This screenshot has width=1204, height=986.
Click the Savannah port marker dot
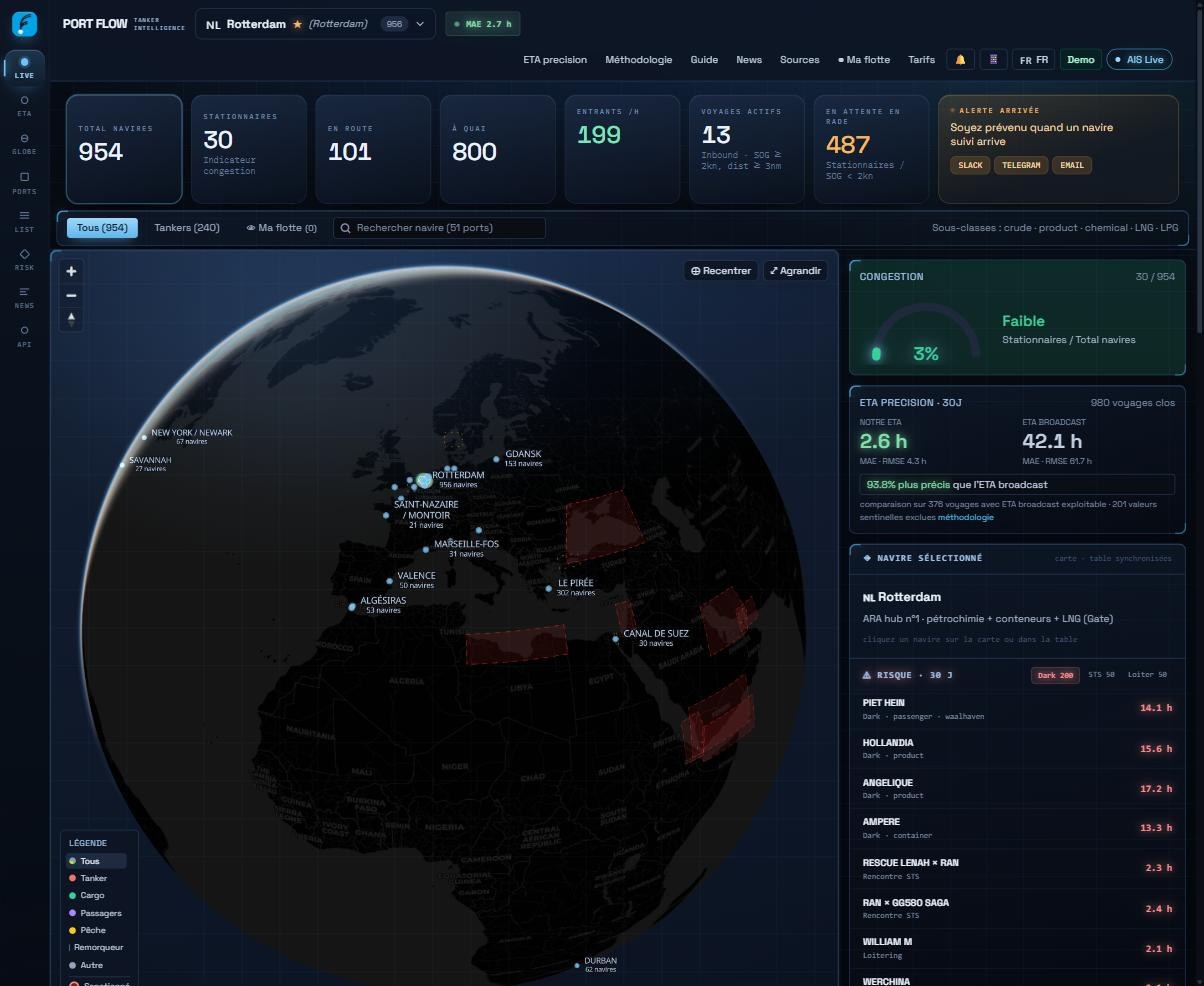[123, 465]
